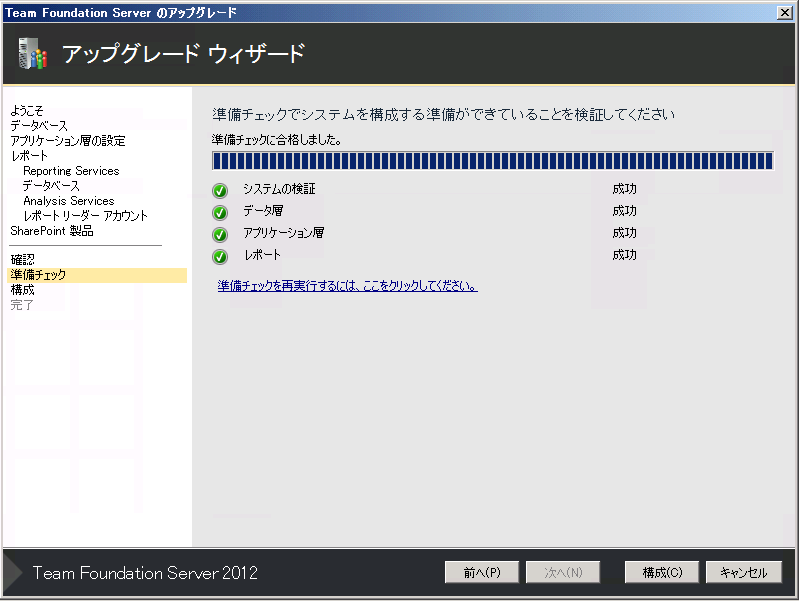Close the Team Foundation Server upgrade window
This screenshot has height=601, width=799.
(x=785, y=13)
